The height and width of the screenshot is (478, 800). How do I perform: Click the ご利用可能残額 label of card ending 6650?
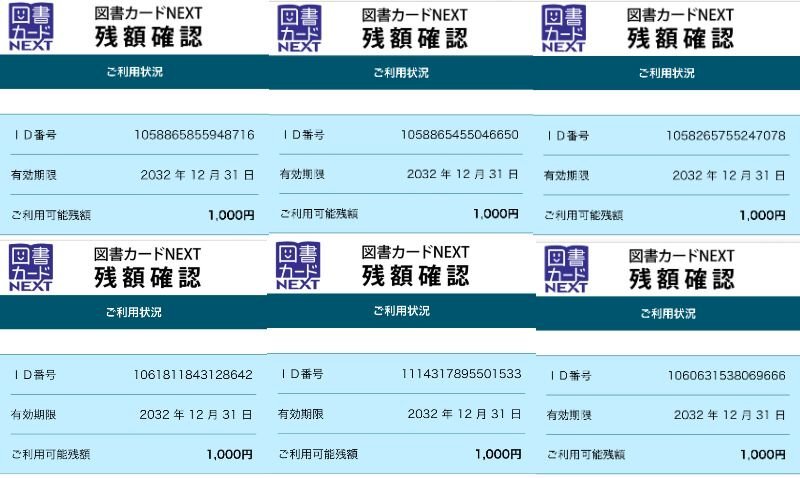coord(318,214)
